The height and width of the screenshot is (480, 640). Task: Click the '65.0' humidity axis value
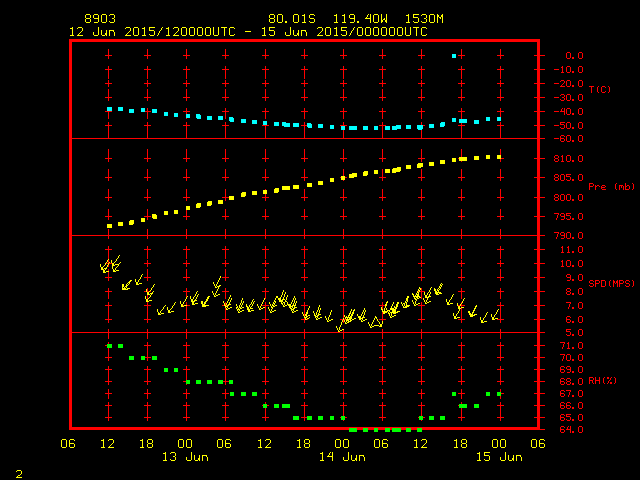coord(571,418)
